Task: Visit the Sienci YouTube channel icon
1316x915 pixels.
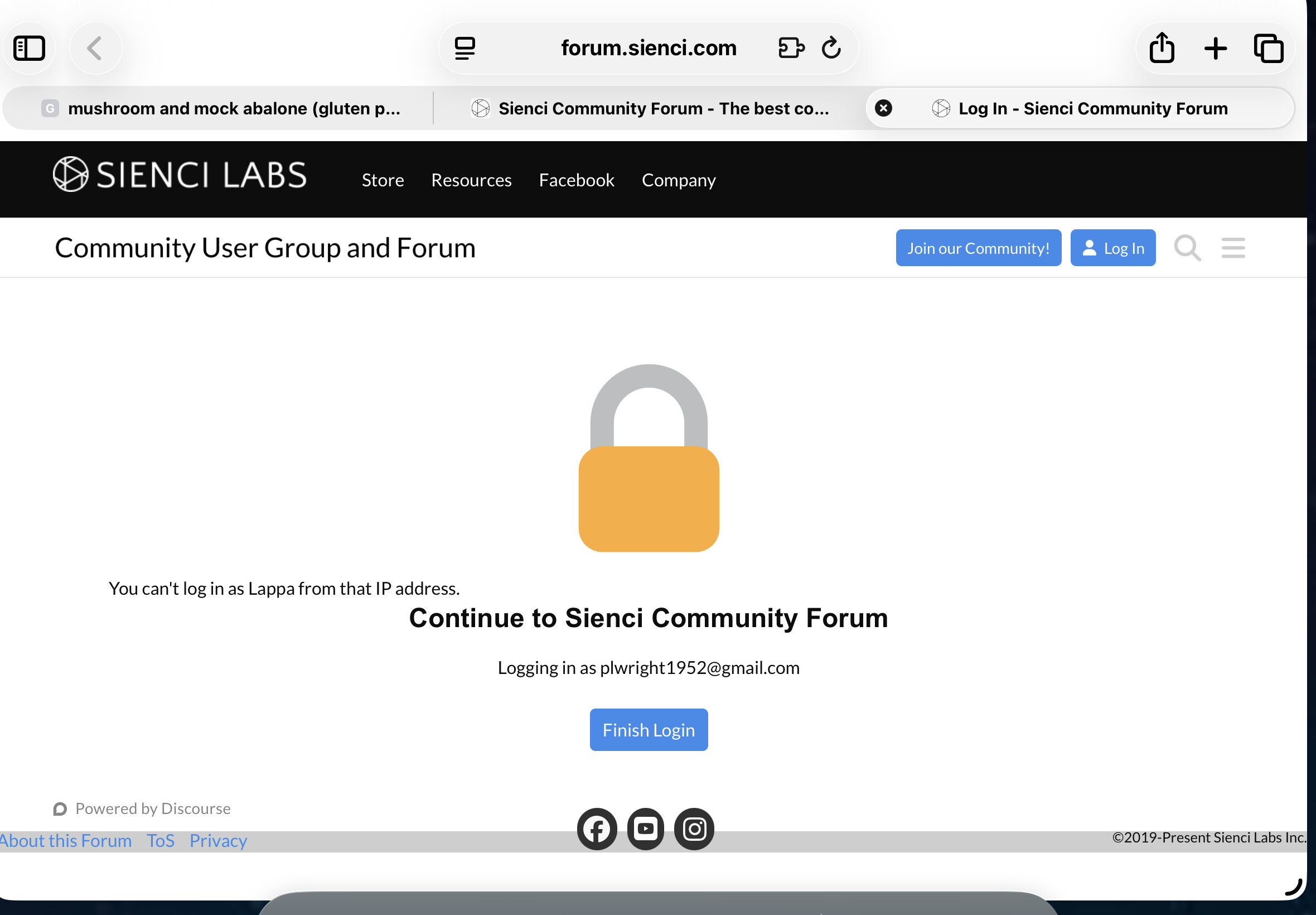Action: click(646, 829)
